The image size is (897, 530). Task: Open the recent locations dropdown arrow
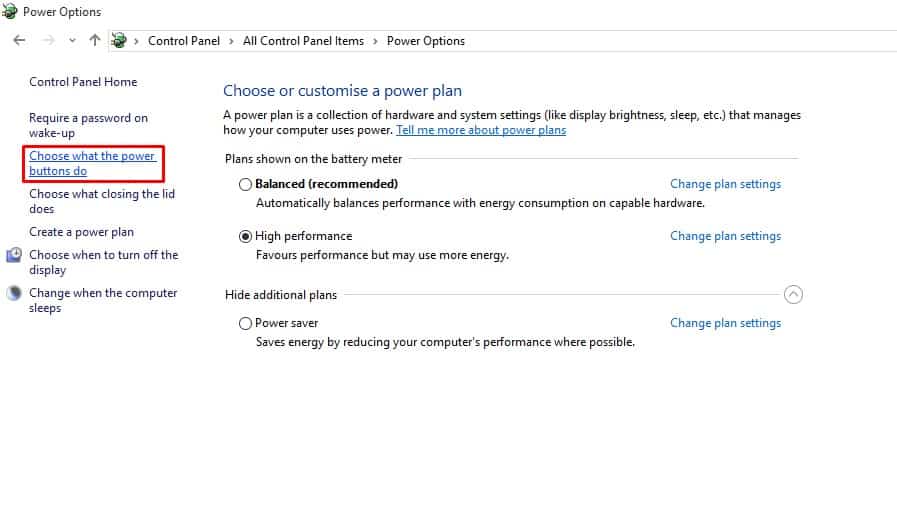pyautogui.click(x=72, y=41)
